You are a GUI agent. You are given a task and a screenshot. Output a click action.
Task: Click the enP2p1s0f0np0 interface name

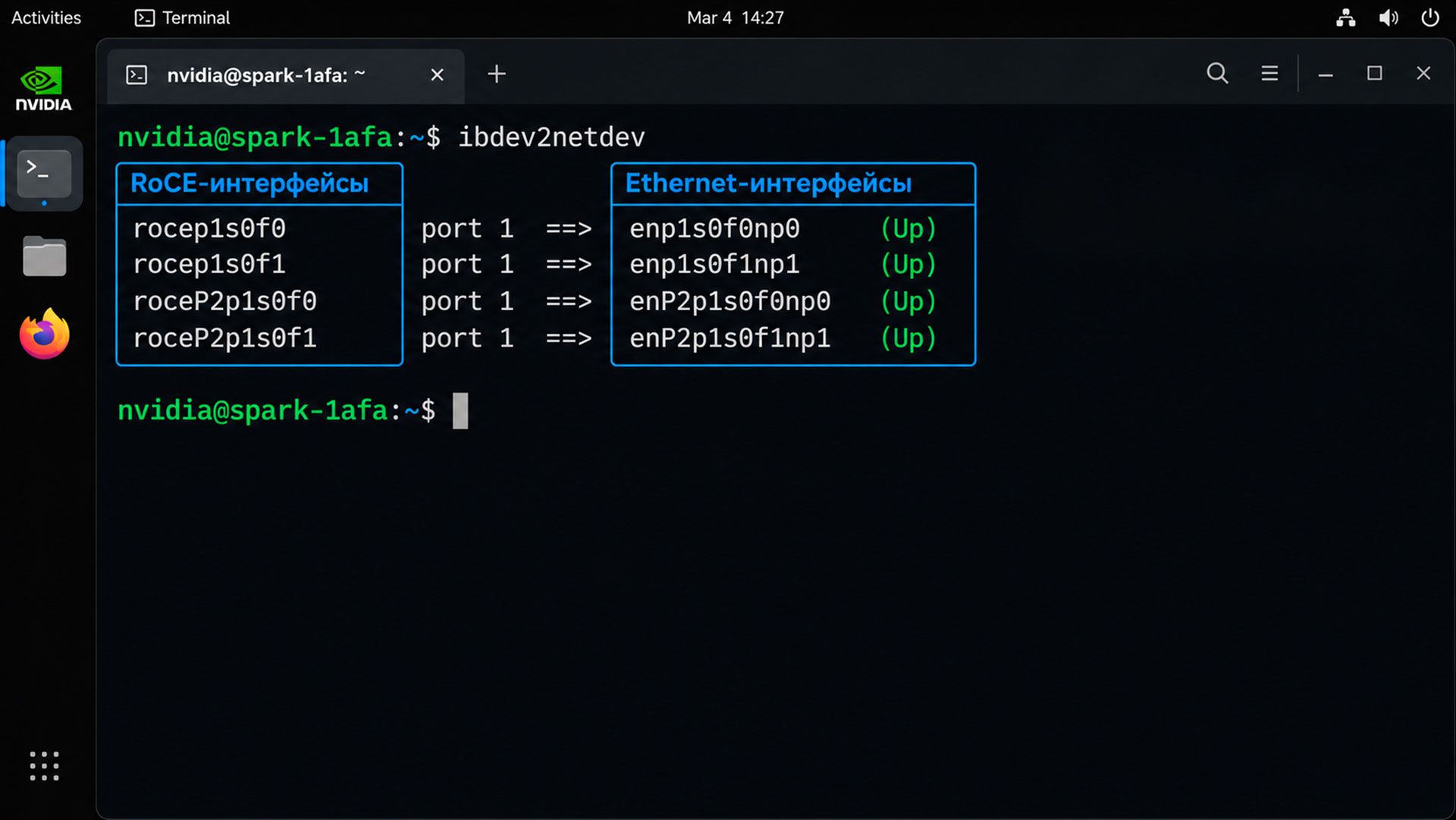coord(730,301)
